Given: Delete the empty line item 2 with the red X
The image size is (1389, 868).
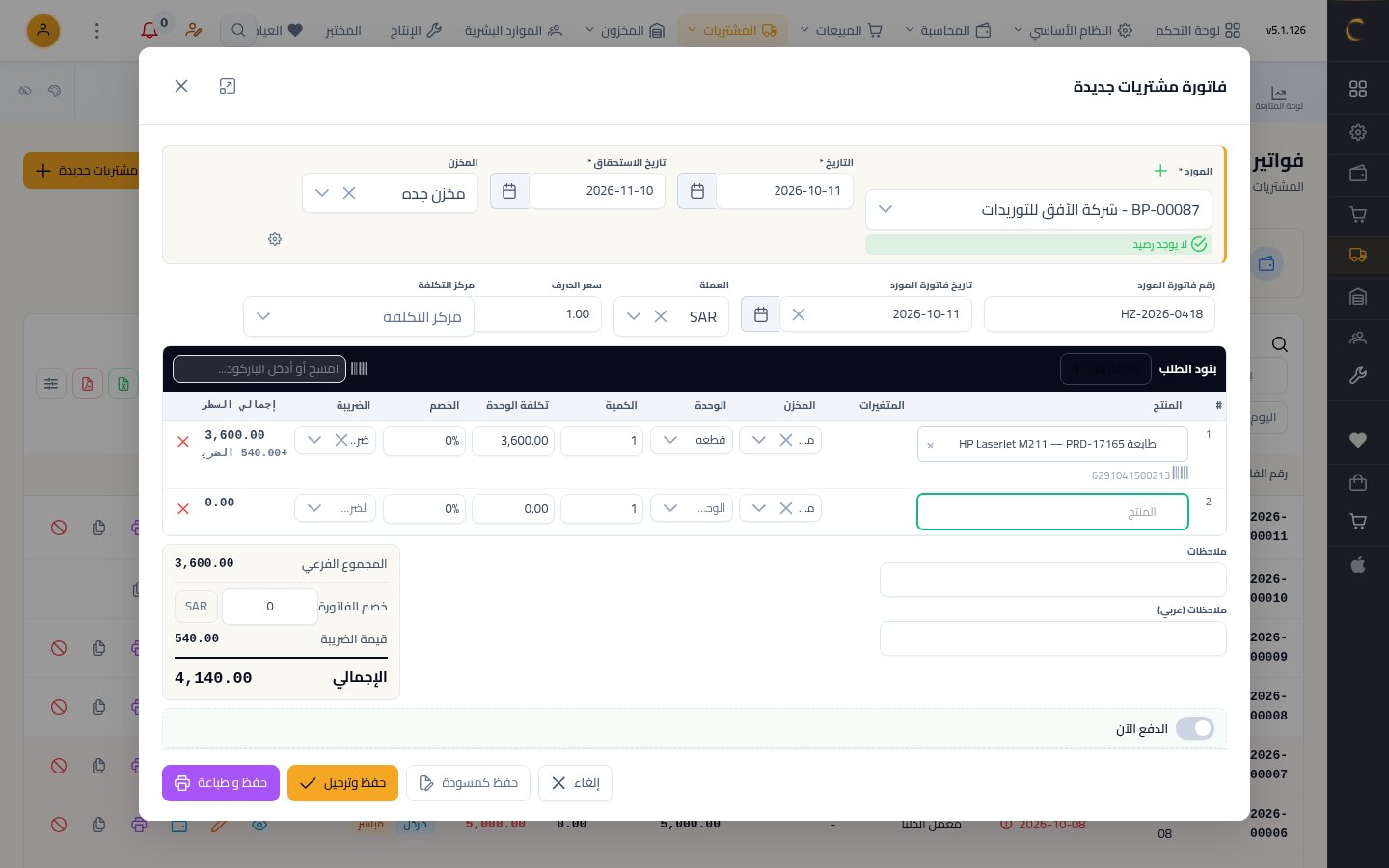Looking at the screenshot, I should [183, 509].
